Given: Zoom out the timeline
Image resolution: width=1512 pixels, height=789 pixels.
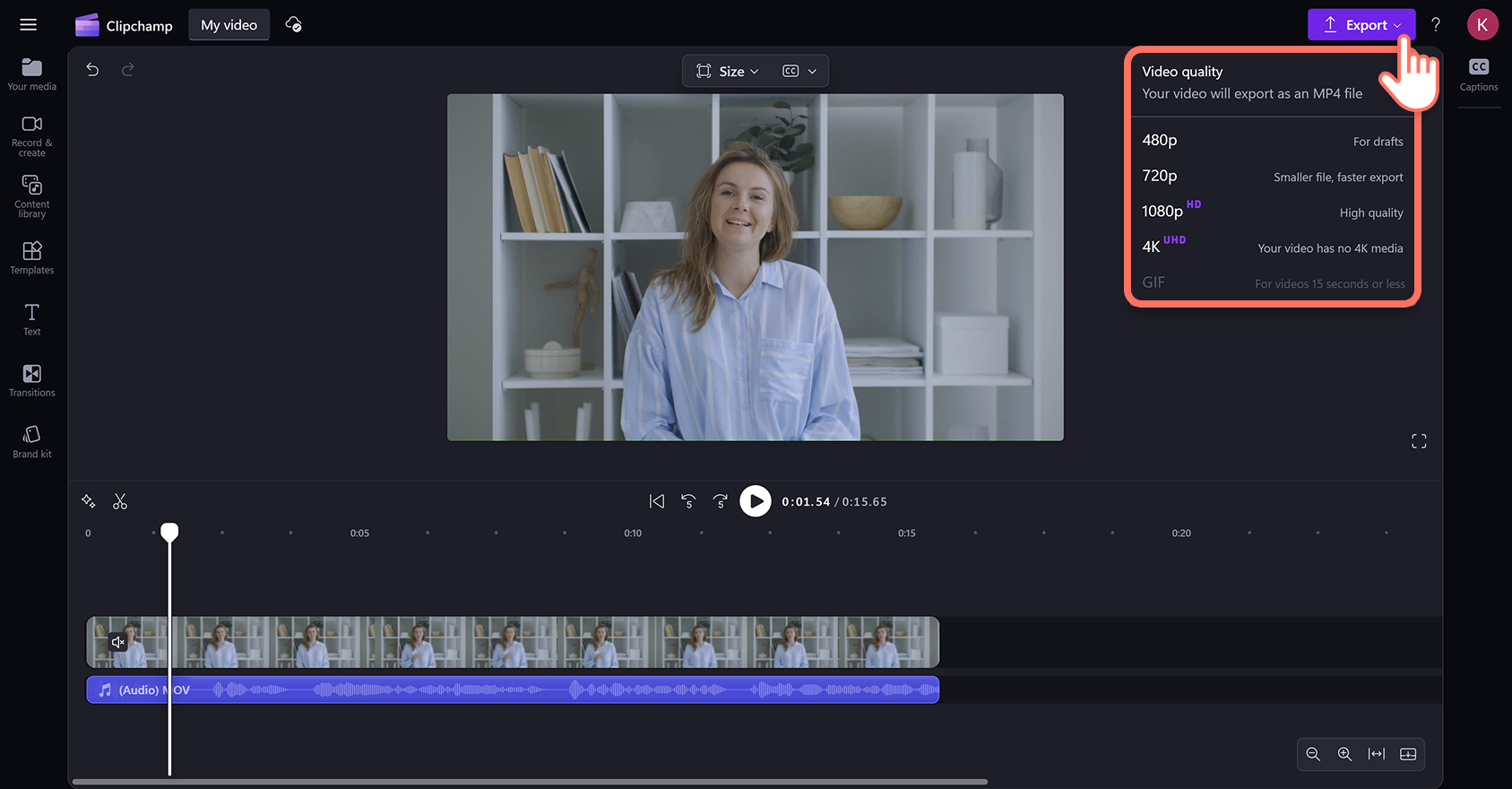Looking at the screenshot, I should (x=1313, y=754).
